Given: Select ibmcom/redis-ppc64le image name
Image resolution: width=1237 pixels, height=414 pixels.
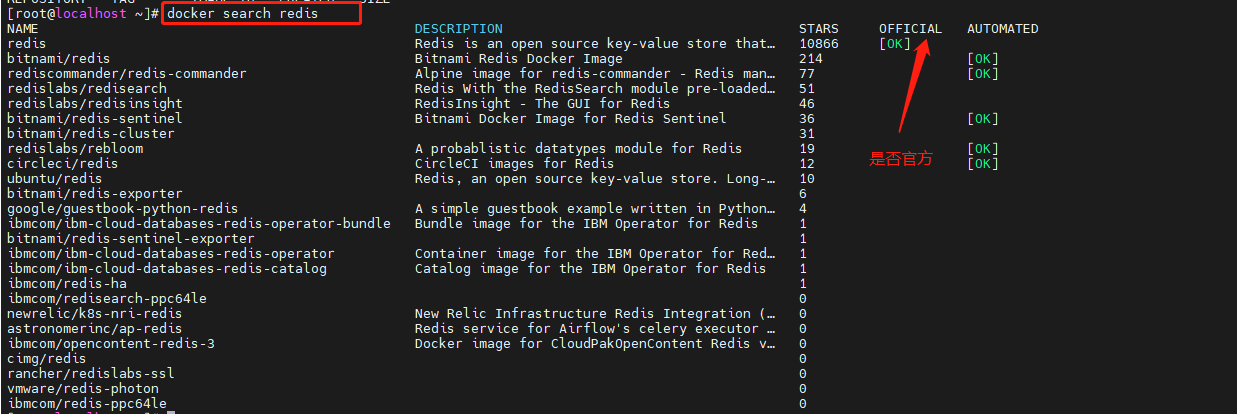Looking at the screenshot, I should [86, 404].
